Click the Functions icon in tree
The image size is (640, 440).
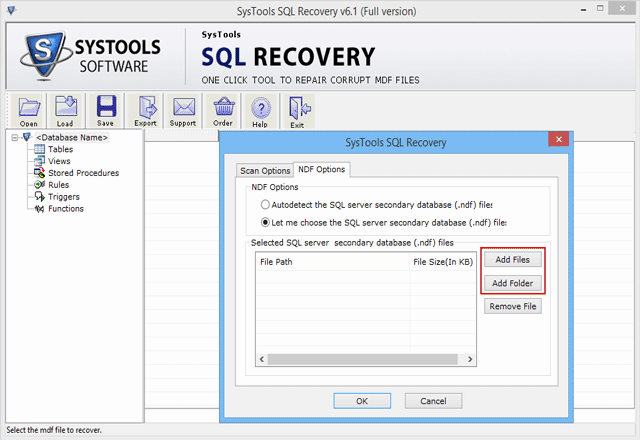click(40, 209)
